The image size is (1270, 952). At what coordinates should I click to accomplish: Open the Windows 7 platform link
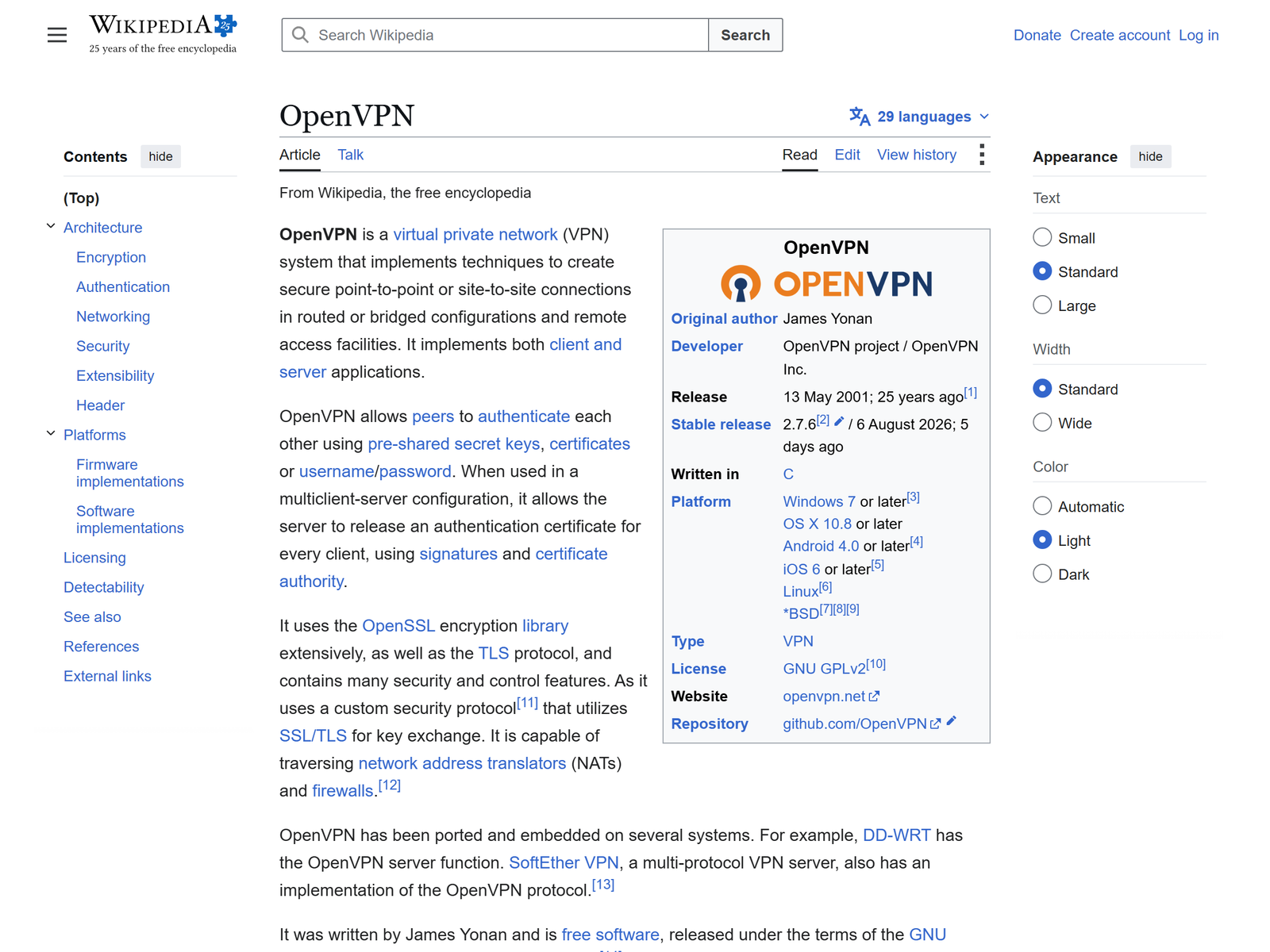click(819, 501)
